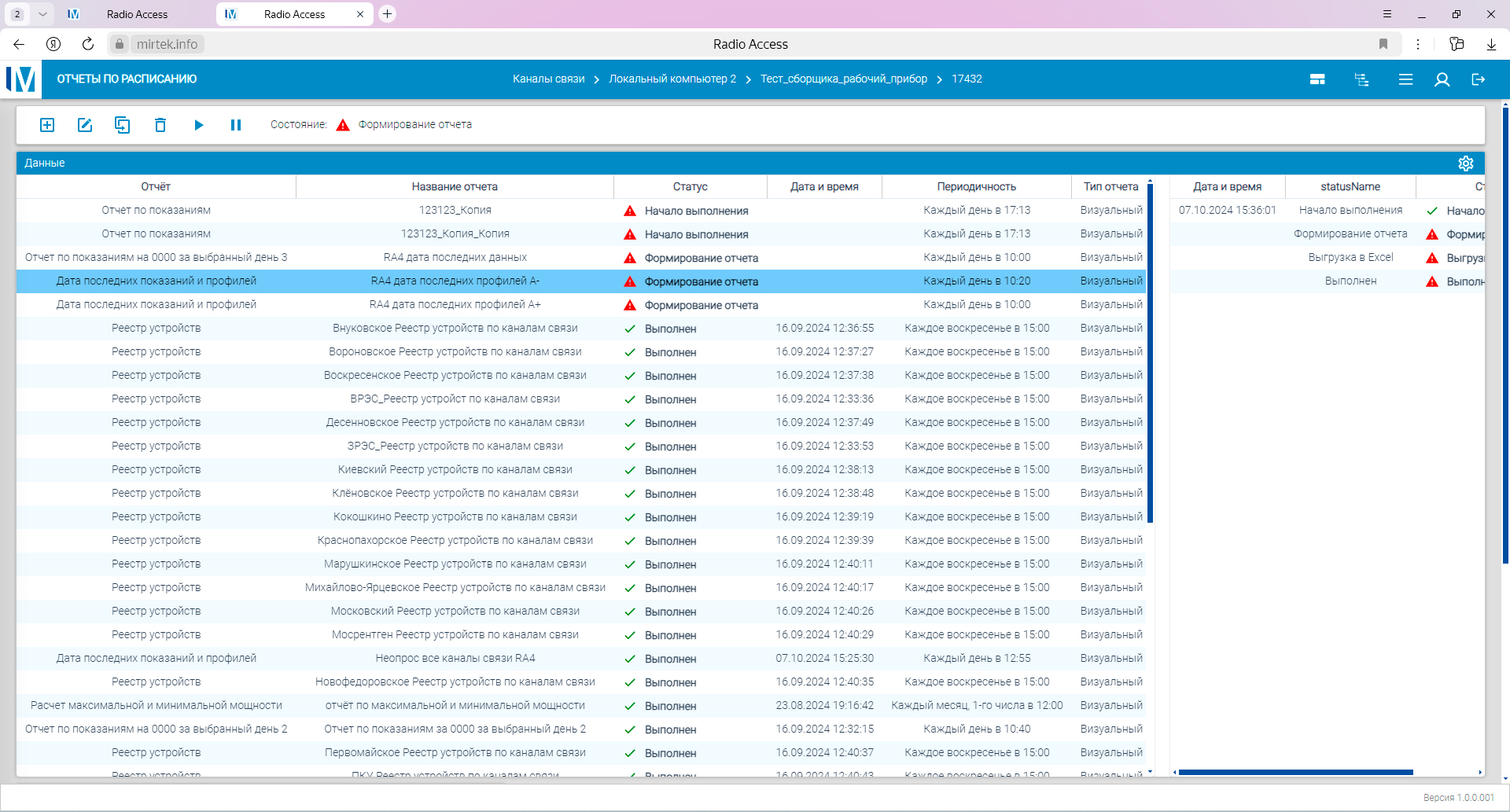Delete selected report with trash icon
This screenshot has width=1510, height=812.
pos(160,125)
